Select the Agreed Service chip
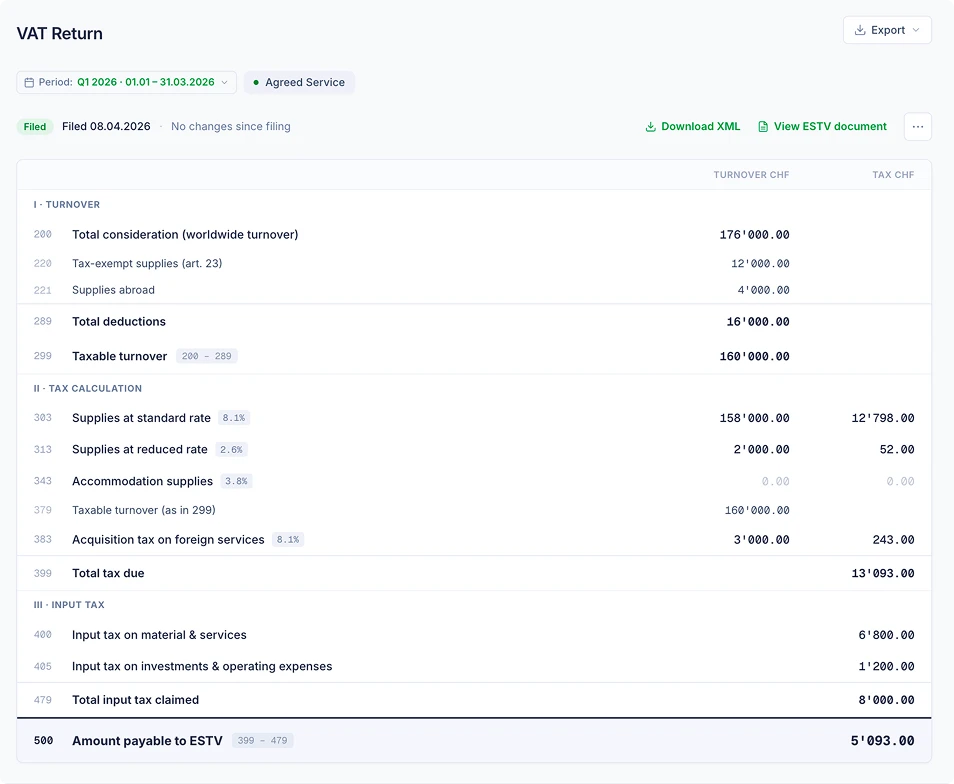The height and width of the screenshot is (784, 954). 299,82
